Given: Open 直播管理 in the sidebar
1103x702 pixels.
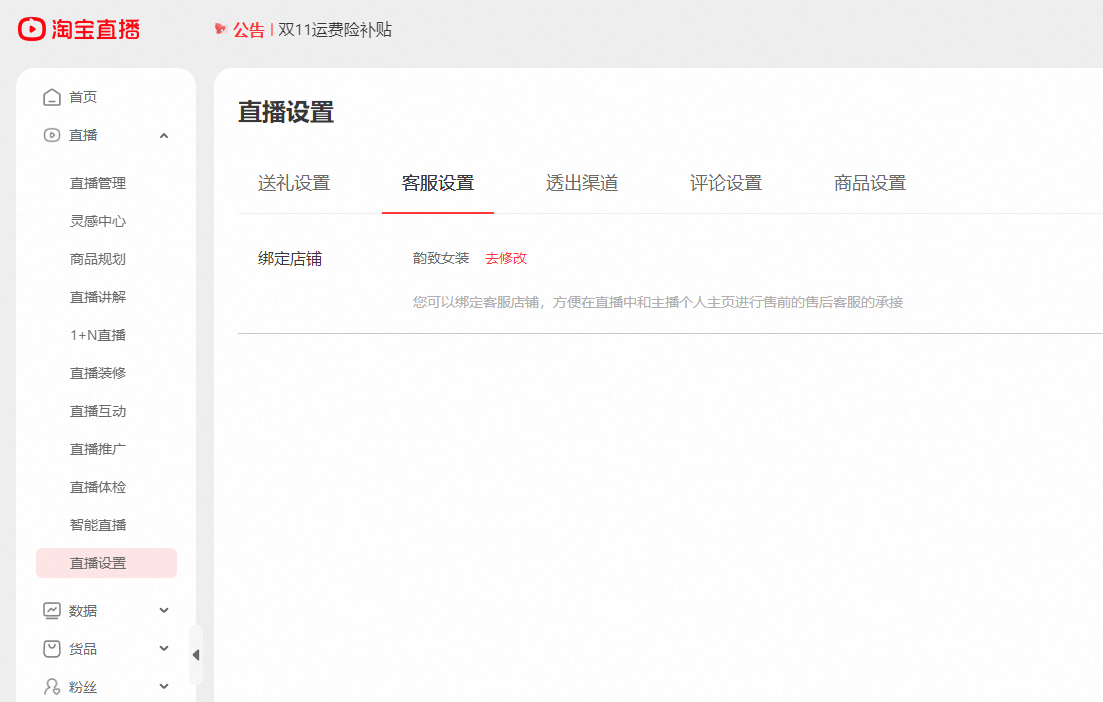Looking at the screenshot, I should coord(98,183).
